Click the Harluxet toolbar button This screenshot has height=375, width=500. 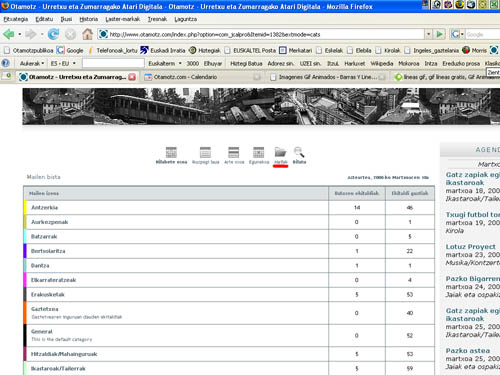pyautogui.click(x=355, y=63)
